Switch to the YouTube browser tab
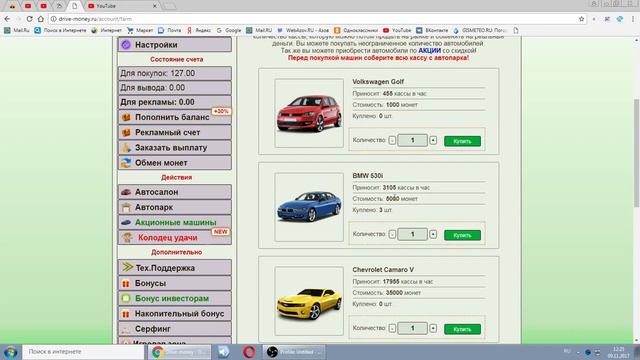 coord(121,6)
